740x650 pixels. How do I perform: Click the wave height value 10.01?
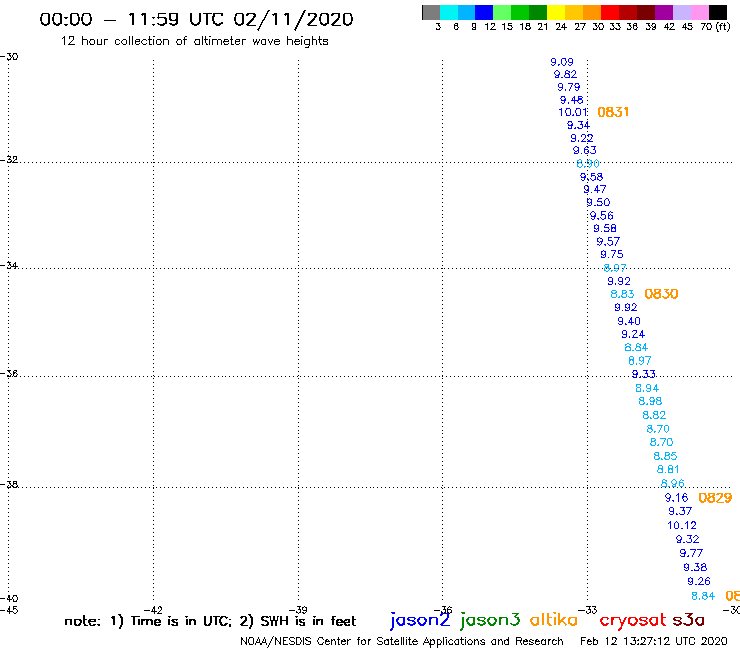[x=572, y=112]
